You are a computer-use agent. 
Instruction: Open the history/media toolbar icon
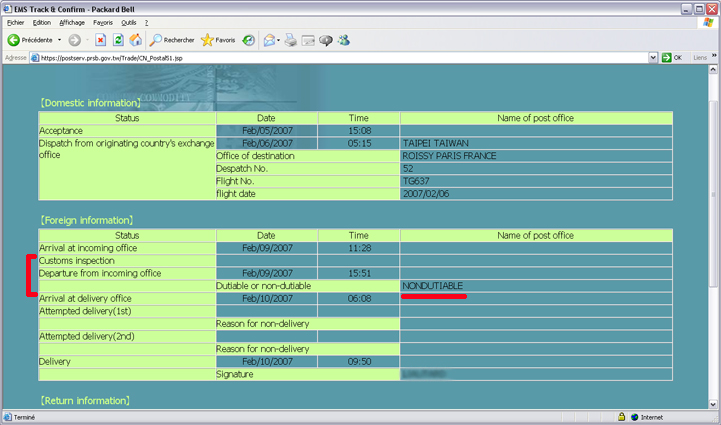tap(248, 40)
